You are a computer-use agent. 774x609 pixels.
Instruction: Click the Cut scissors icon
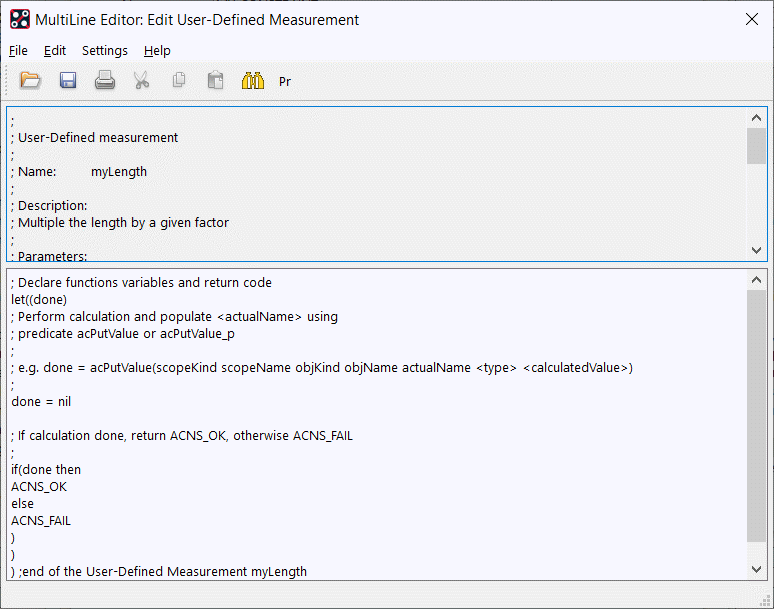(x=142, y=80)
